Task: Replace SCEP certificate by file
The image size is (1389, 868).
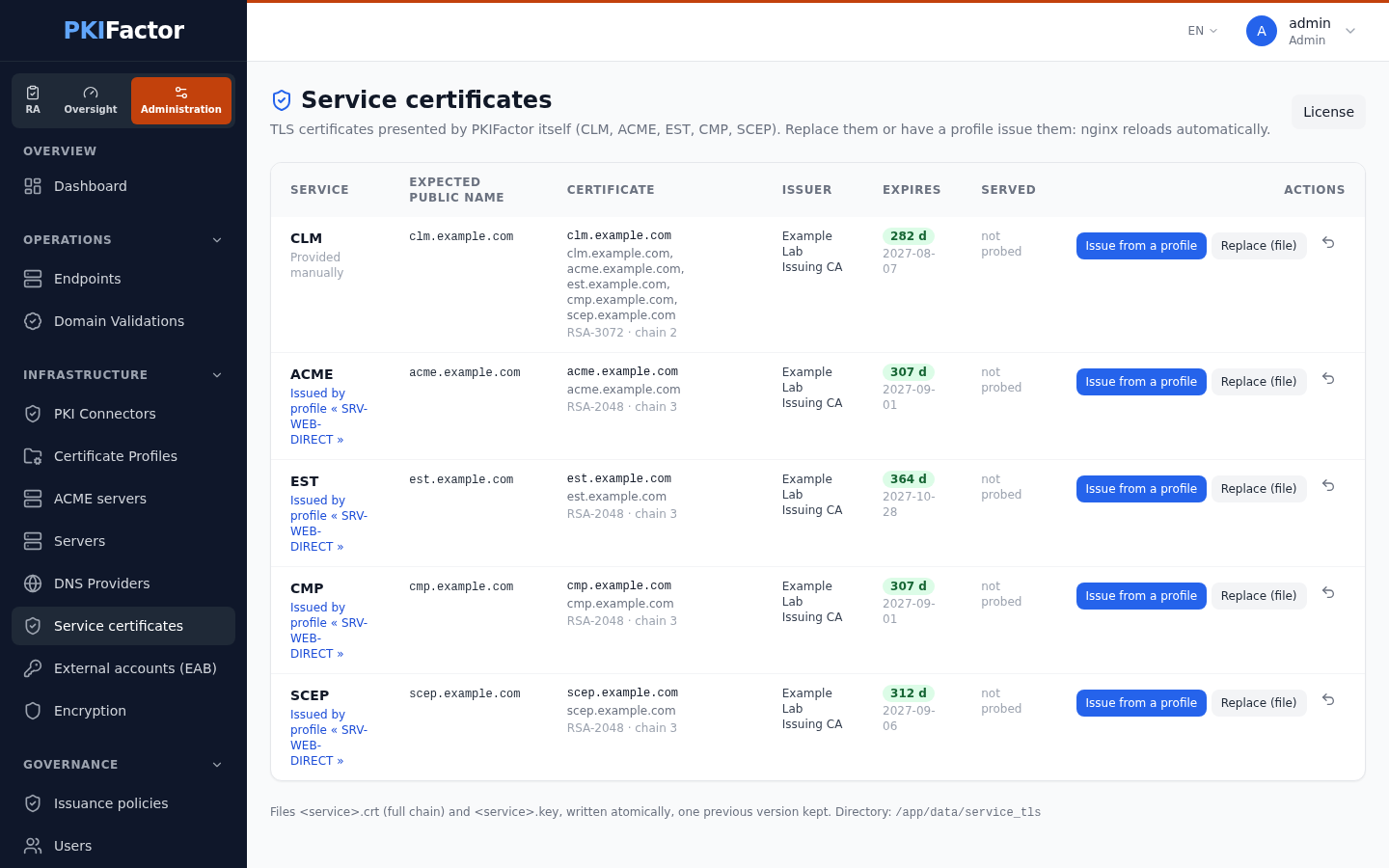Action: pyautogui.click(x=1259, y=703)
